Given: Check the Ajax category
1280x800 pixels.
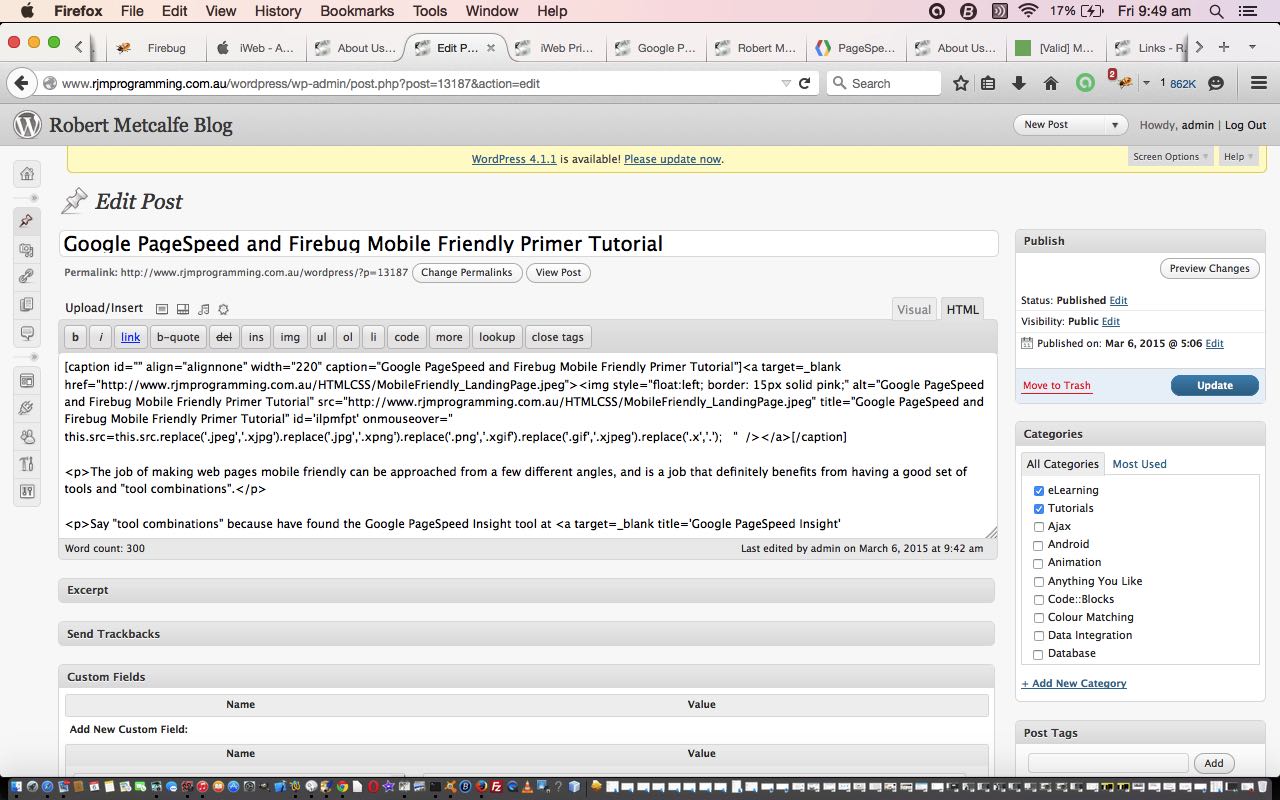Looking at the screenshot, I should [x=1039, y=527].
